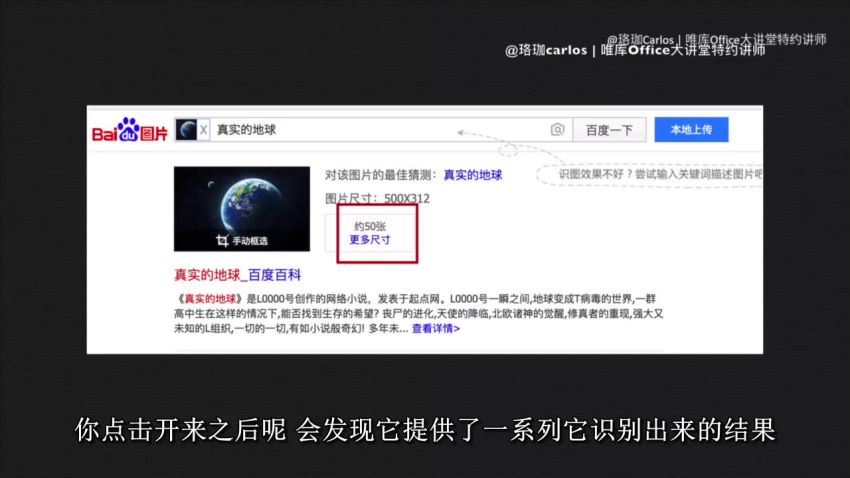
Task: Open the camera image-search icon
Action: (557, 130)
